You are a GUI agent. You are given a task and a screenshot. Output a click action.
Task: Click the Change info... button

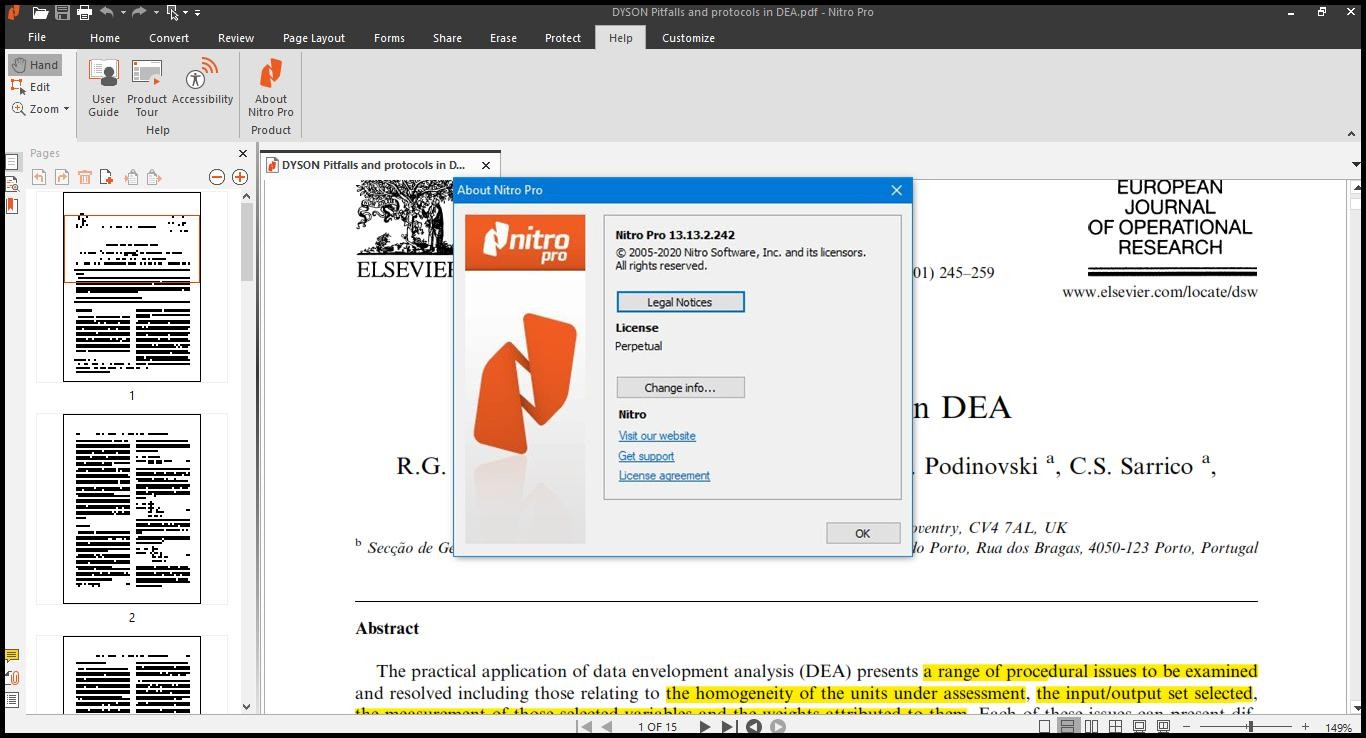click(680, 388)
